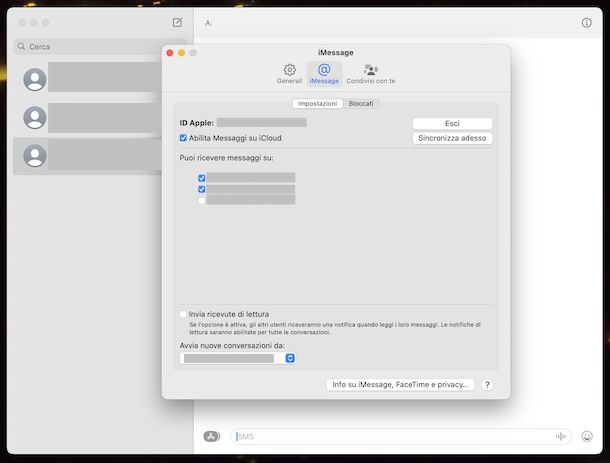
Task: Click the compose new message icon
Action: tap(177, 23)
